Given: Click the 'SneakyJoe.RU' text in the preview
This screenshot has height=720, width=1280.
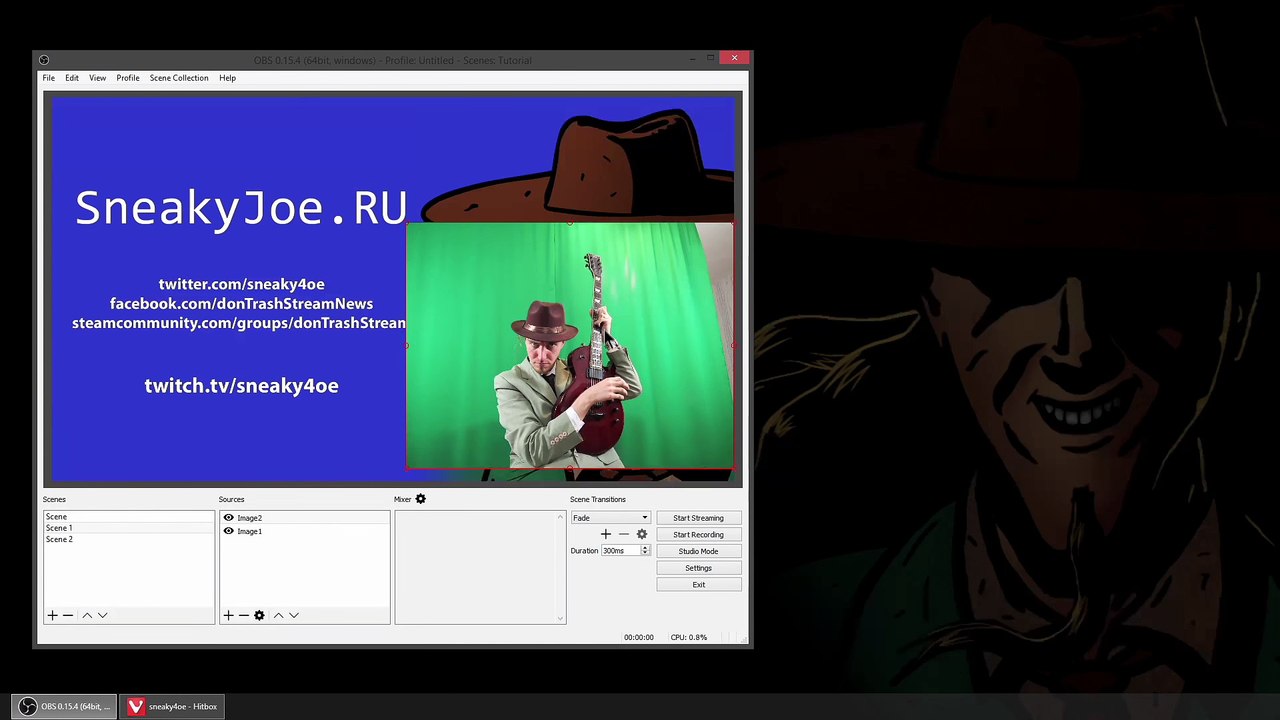Looking at the screenshot, I should click(x=241, y=208).
